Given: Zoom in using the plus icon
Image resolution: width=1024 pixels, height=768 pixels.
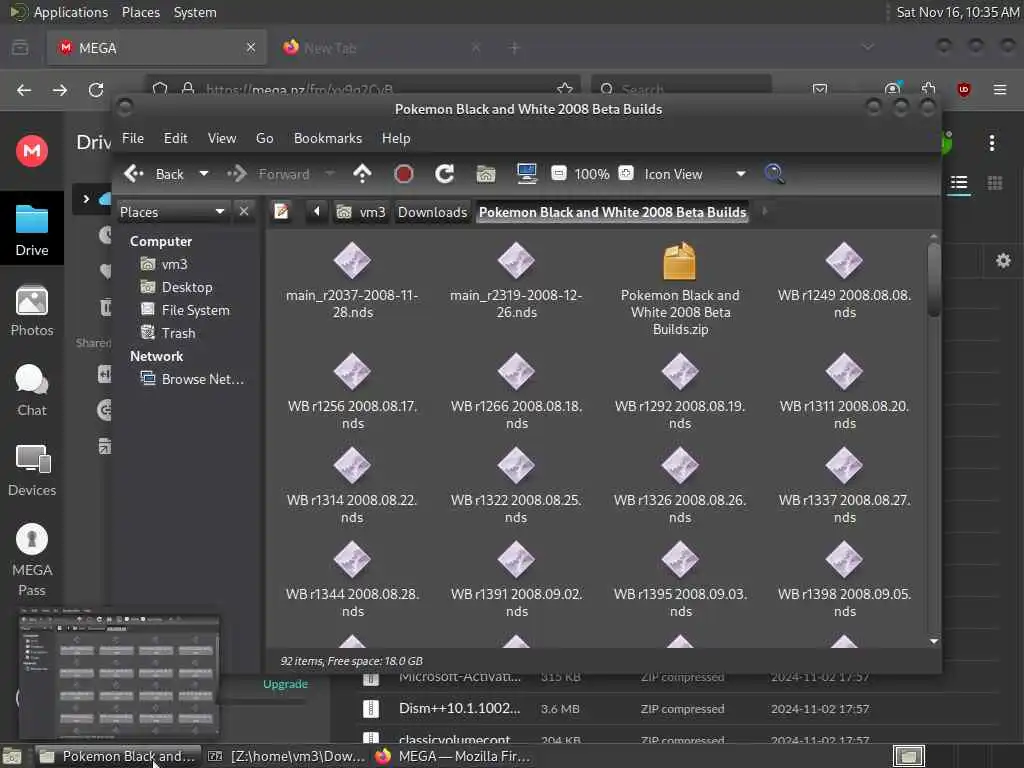Looking at the screenshot, I should [x=626, y=173].
